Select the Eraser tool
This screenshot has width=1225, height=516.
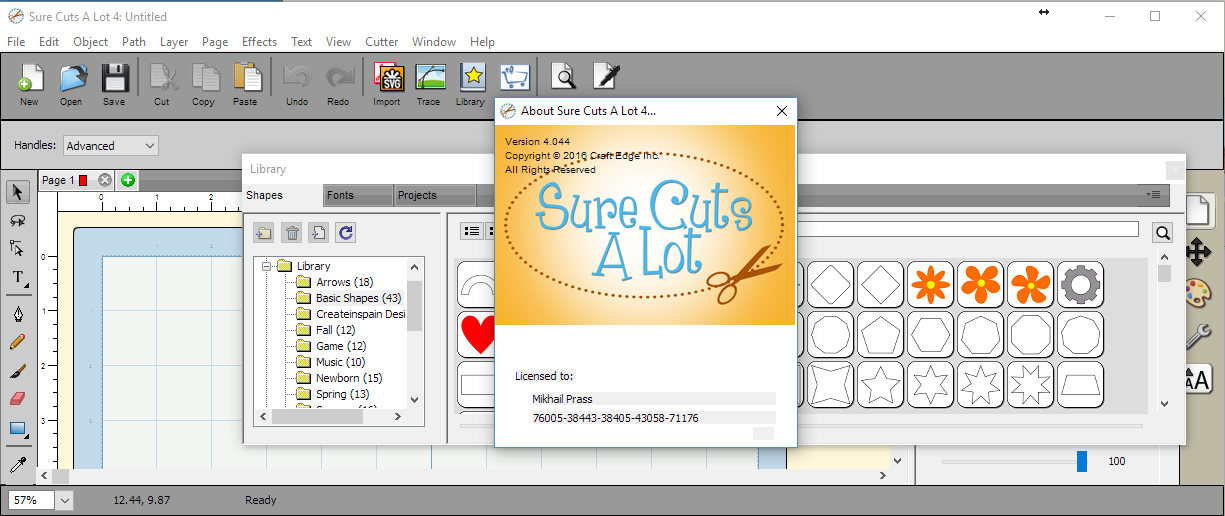[18, 399]
